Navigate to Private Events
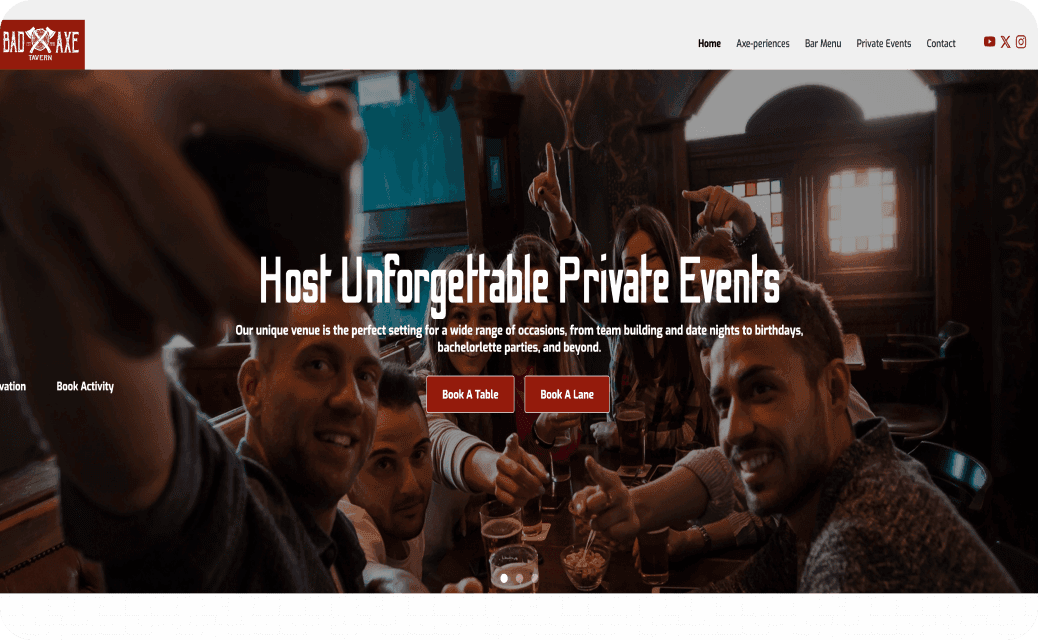This screenshot has height=640, width=1038. point(883,44)
